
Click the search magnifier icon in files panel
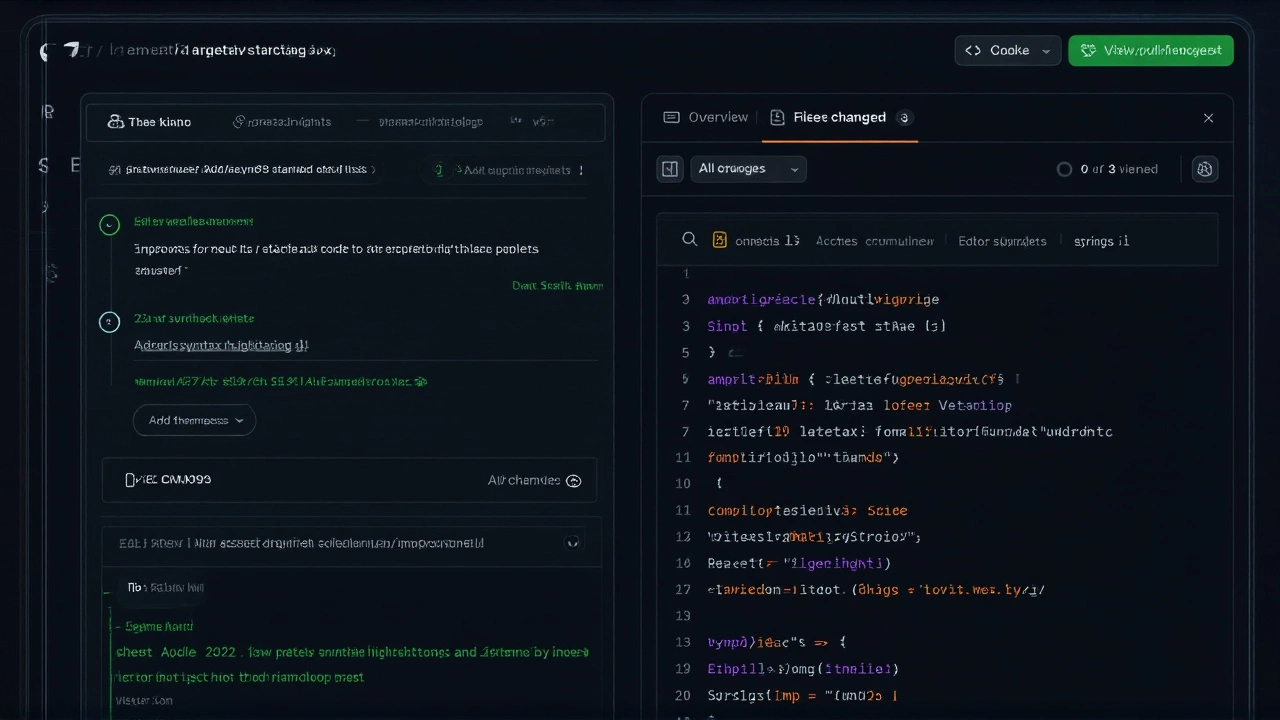pos(690,239)
